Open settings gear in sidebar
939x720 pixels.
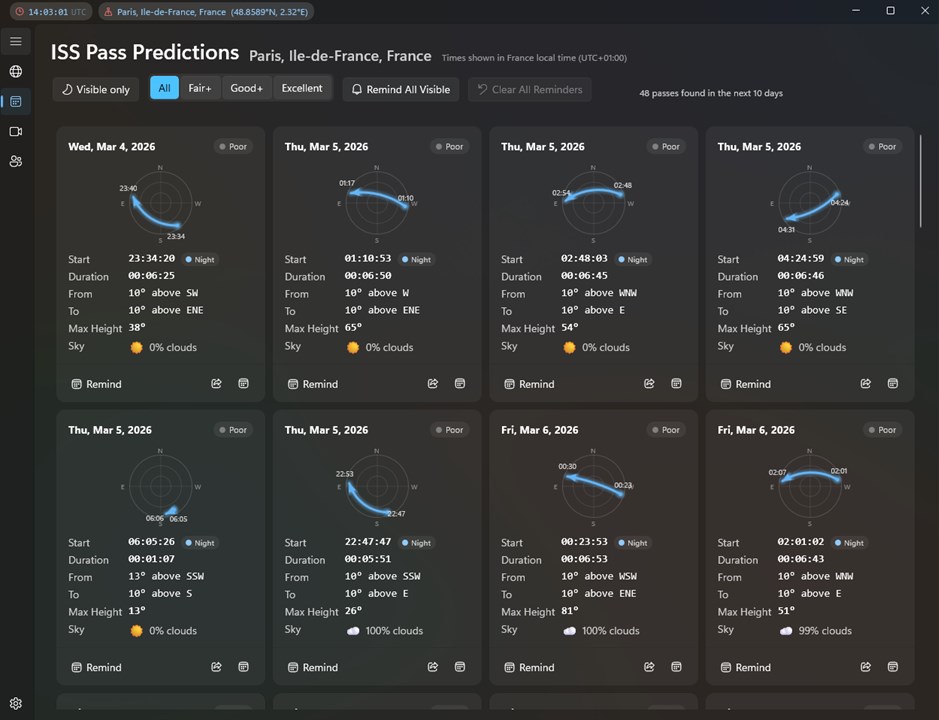pos(16,703)
